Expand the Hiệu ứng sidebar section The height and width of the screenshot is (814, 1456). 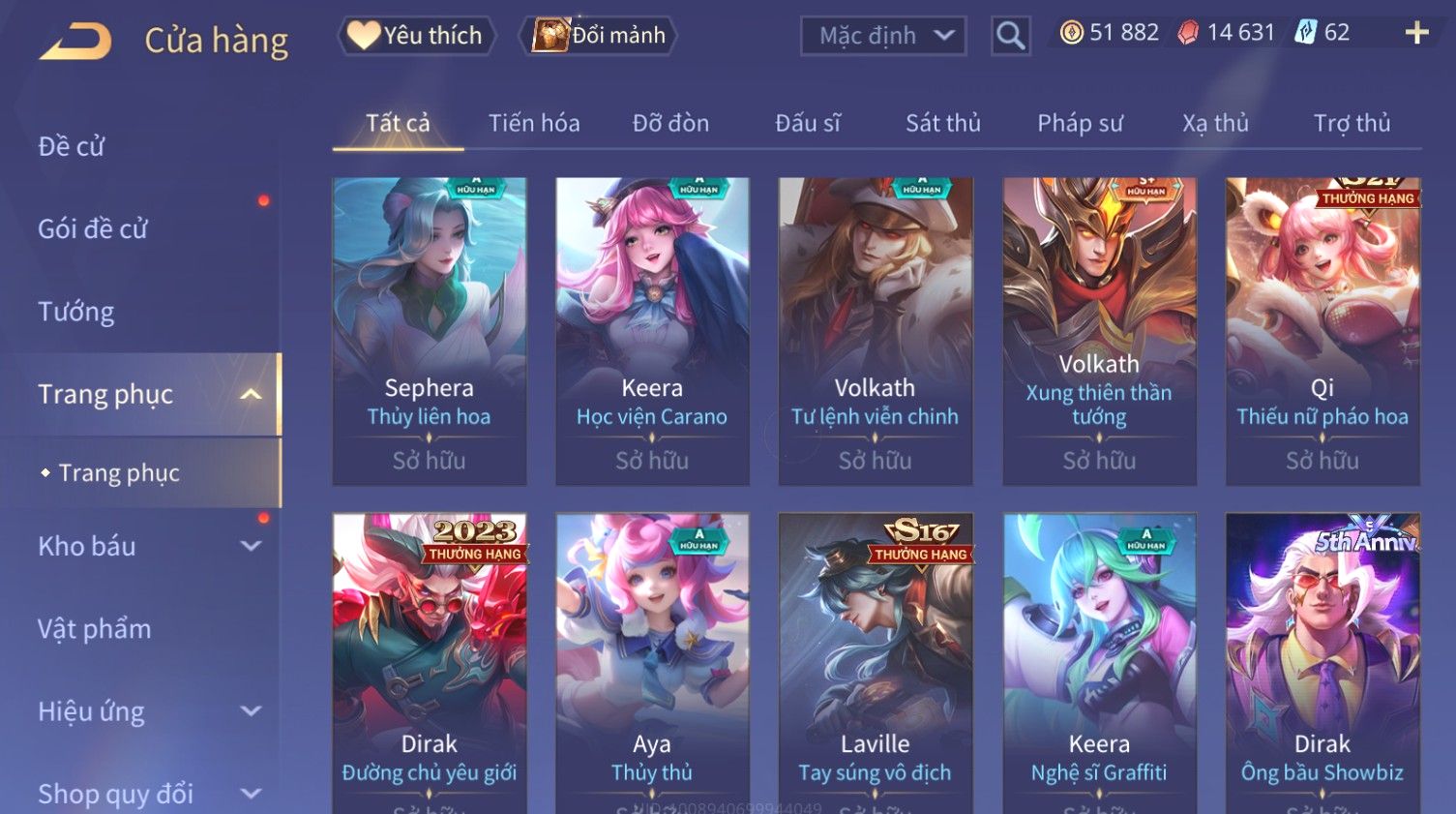coord(251,711)
